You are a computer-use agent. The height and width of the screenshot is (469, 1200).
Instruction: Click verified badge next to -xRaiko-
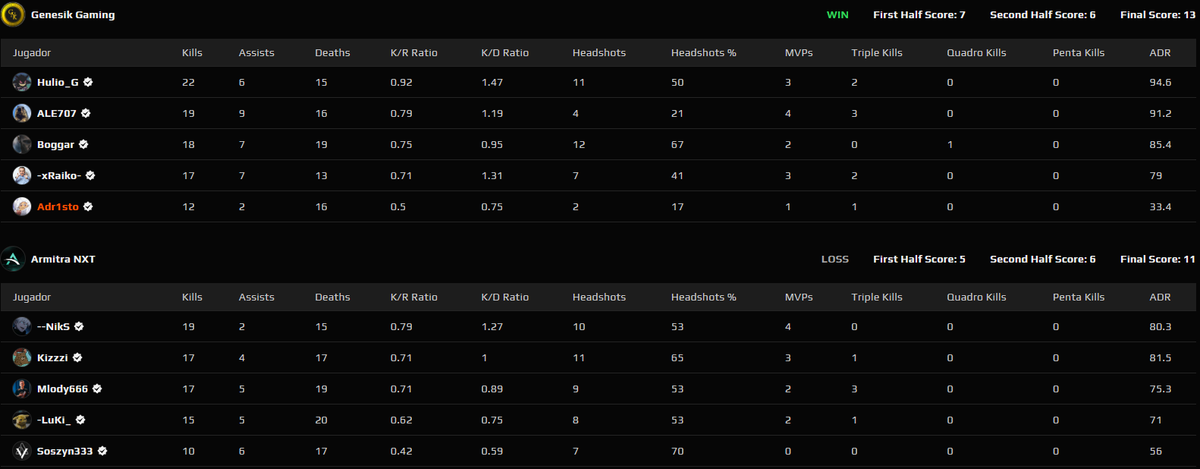pyautogui.click(x=90, y=176)
